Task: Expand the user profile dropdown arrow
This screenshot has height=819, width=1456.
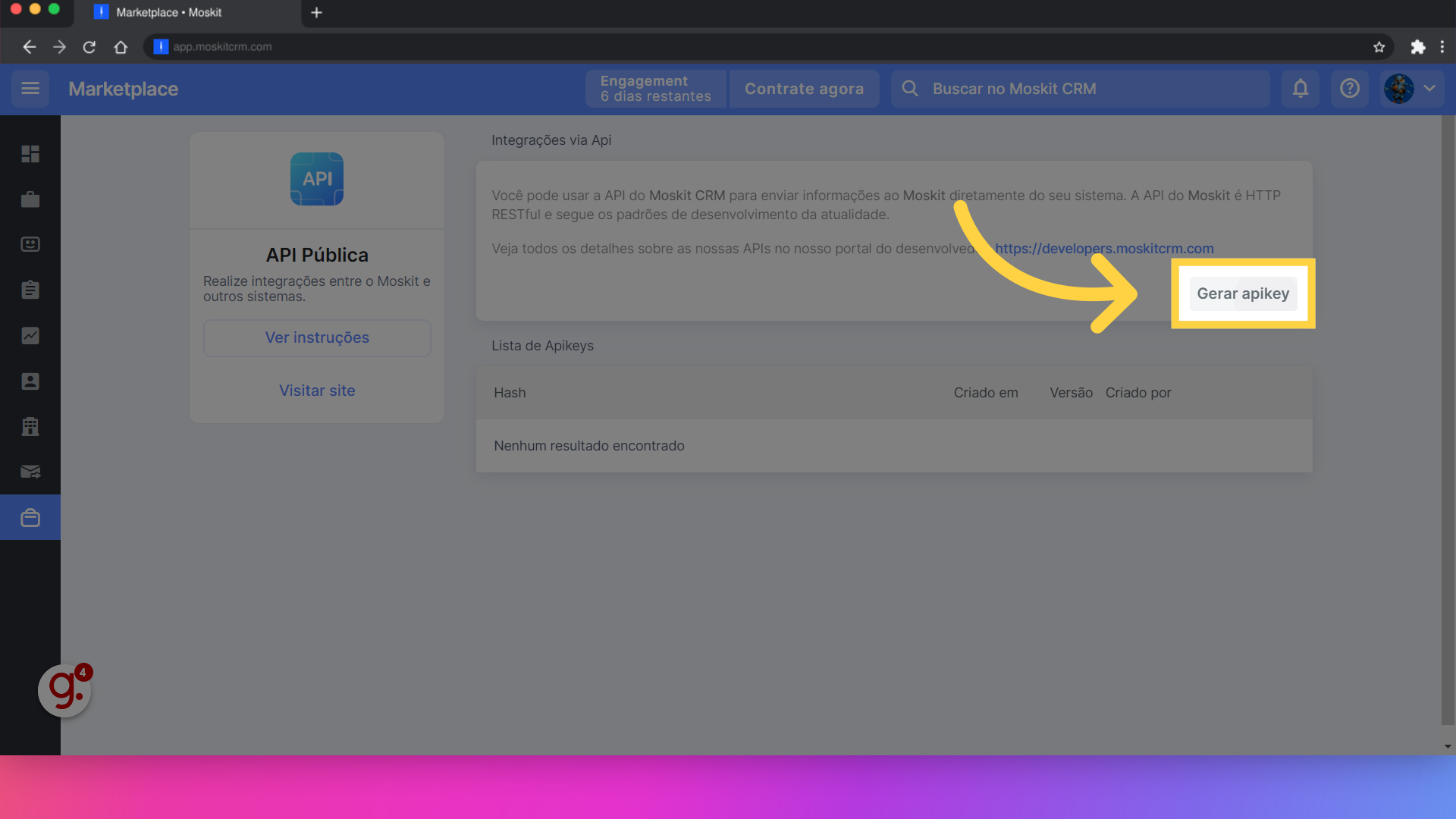Action: pos(1429,89)
